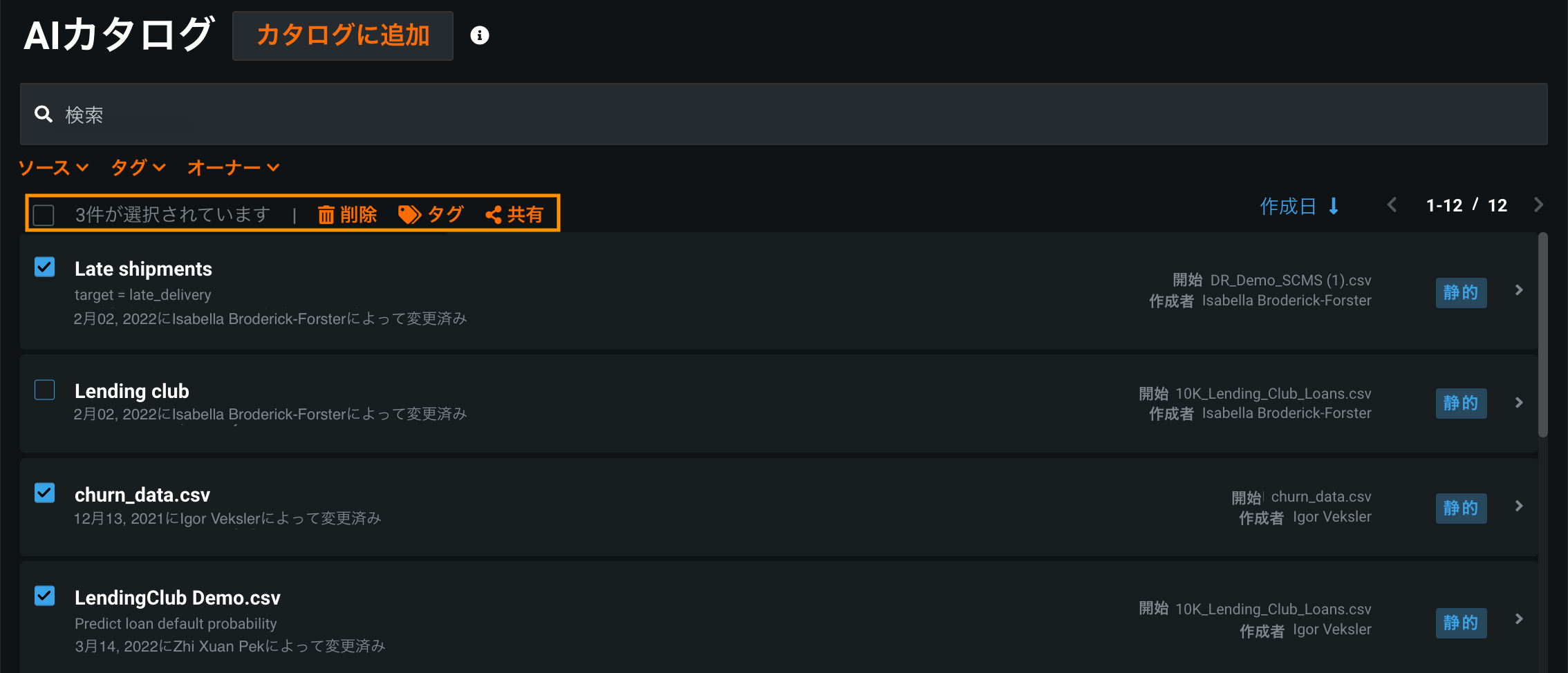Go to previous page of catalog results
Screen dimensions: 1568x673
click(1392, 205)
